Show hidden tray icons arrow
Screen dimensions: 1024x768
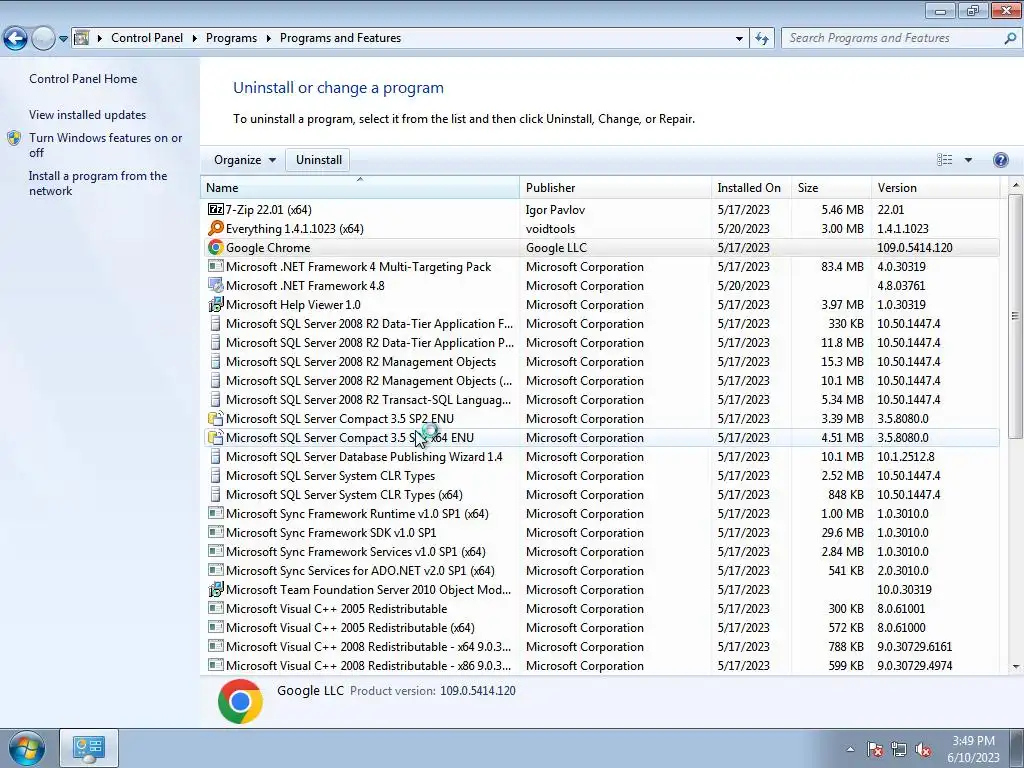point(850,749)
